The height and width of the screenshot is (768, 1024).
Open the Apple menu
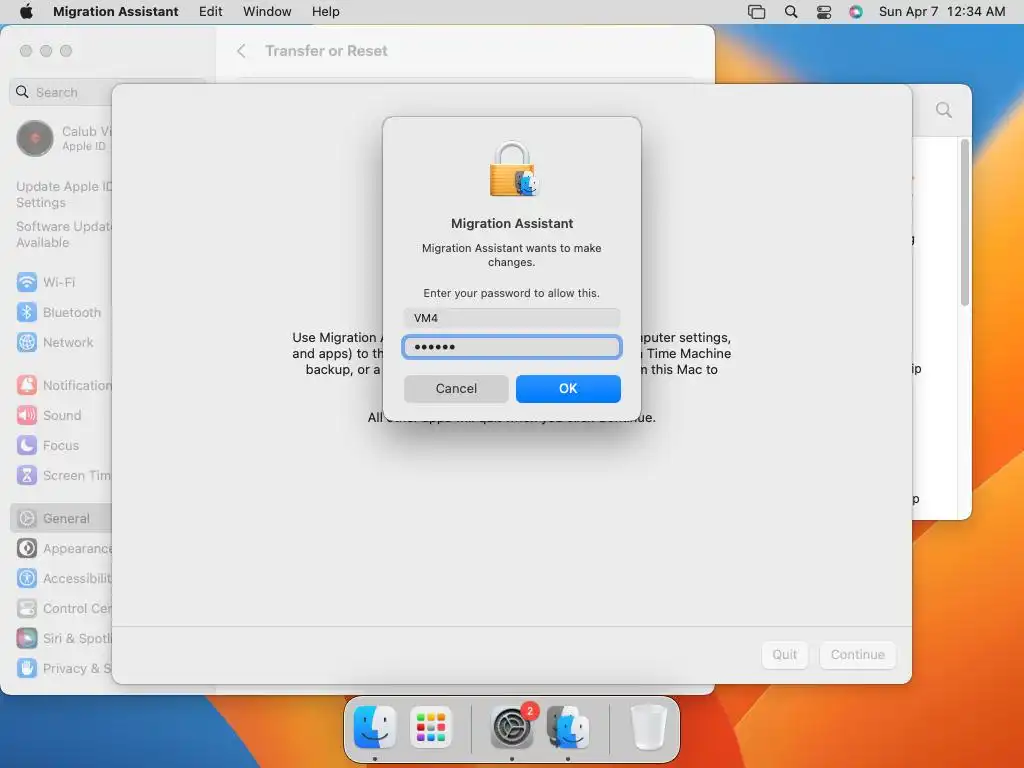pyautogui.click(x=26, y=12)
